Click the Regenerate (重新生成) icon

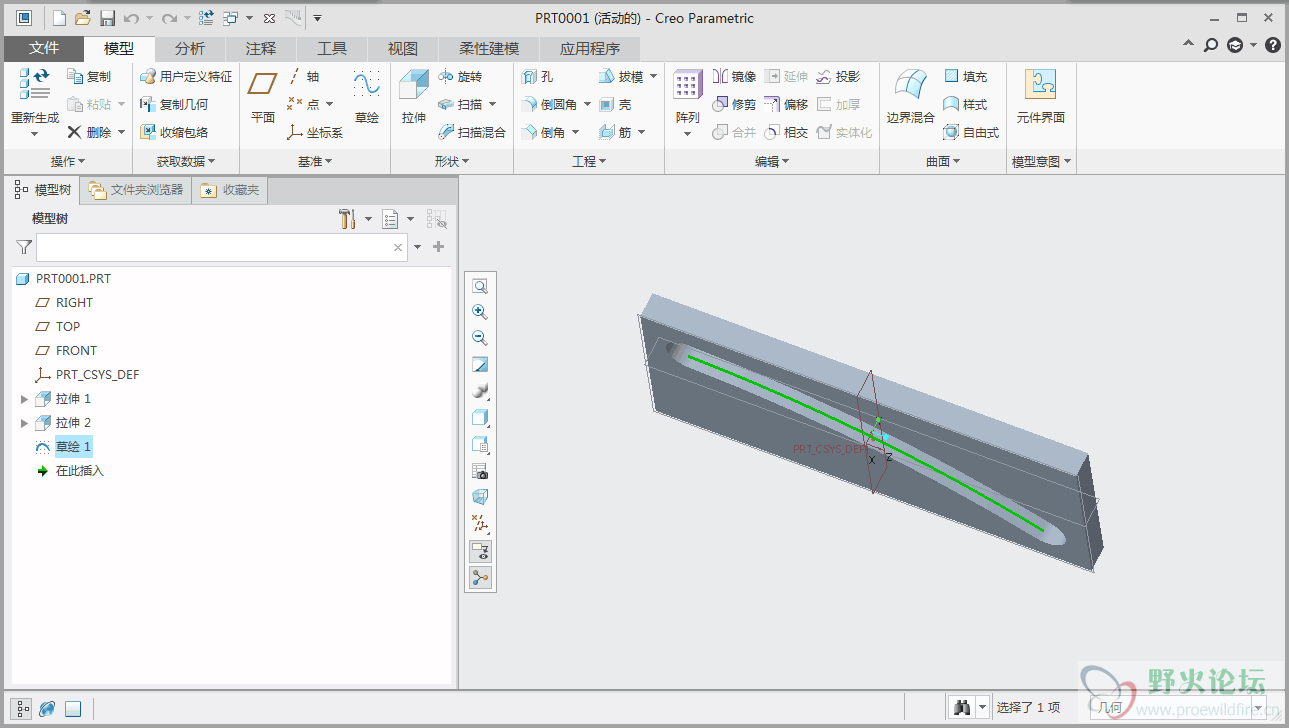35,84
